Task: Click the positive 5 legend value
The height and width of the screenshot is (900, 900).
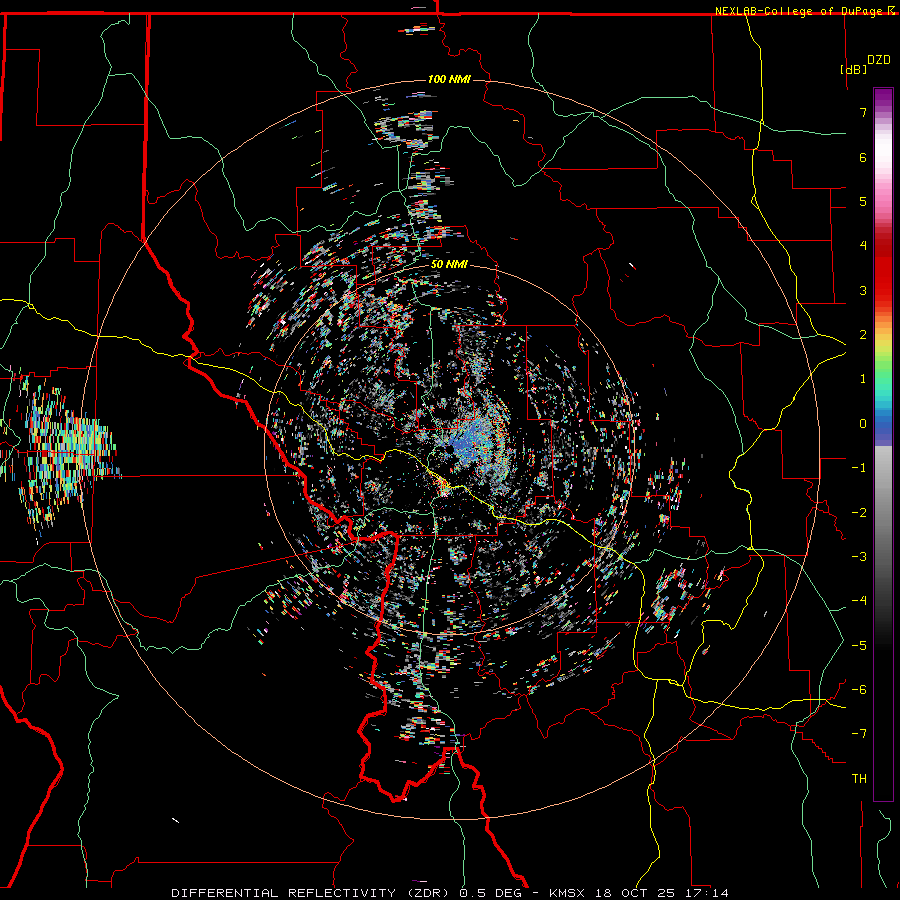Action: click(x=863, y=201)
